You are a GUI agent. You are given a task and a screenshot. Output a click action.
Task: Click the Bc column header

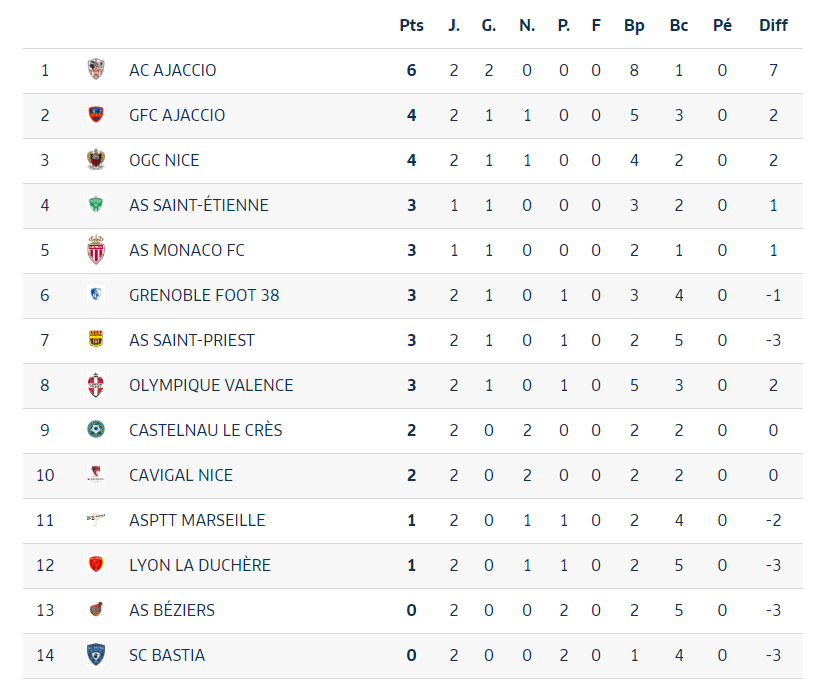pyautogui.click(x=679, y=25)
